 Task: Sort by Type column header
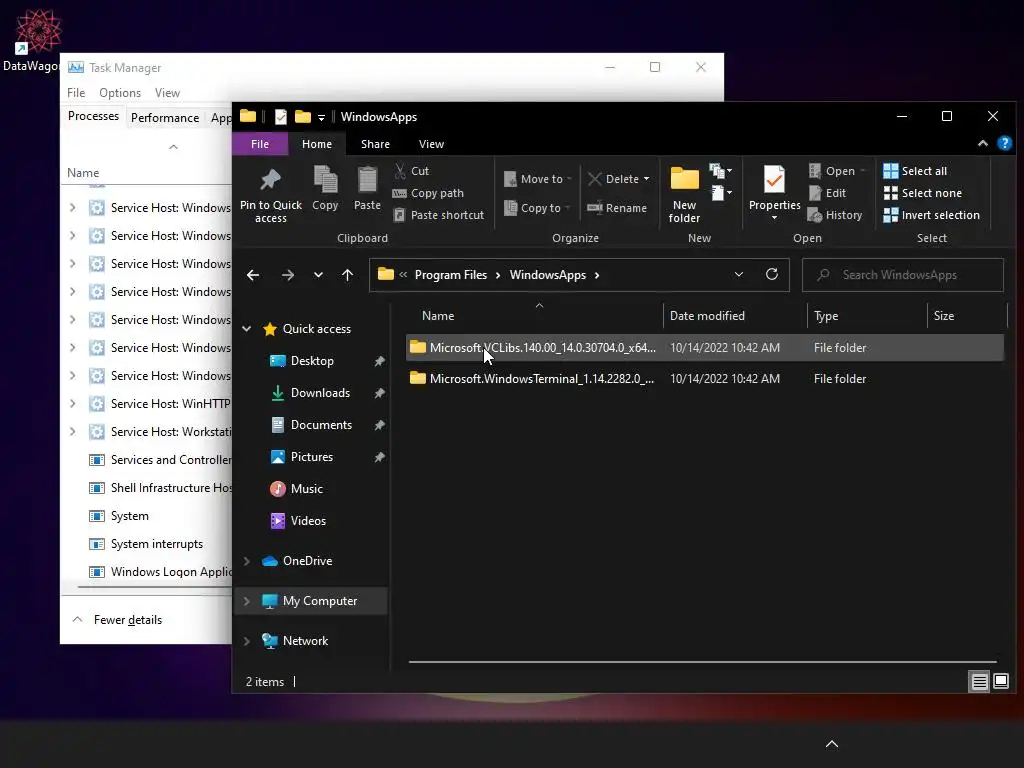(x=867, y=315)
